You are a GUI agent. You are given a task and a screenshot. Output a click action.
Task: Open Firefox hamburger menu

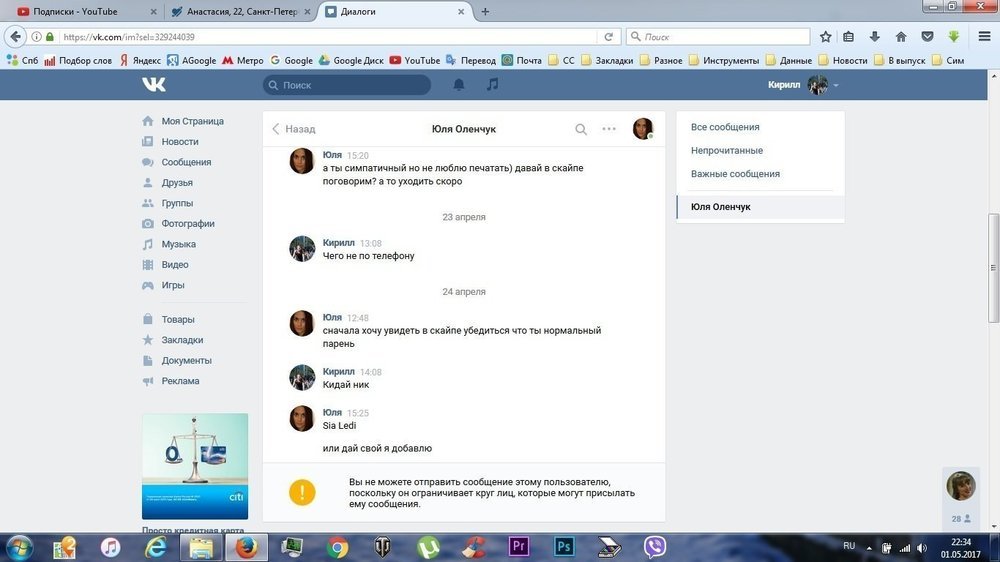pyautogui.click(x=984, y=37)
